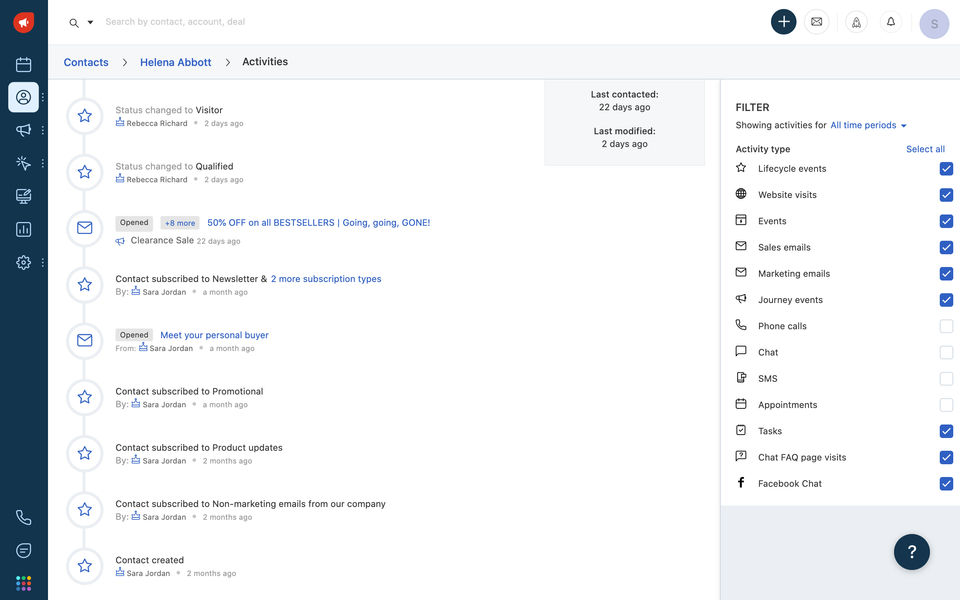Click the 'Last contacted:' label
The width and height of the screenshot is (960, 600).
click(x=624, y=94)
